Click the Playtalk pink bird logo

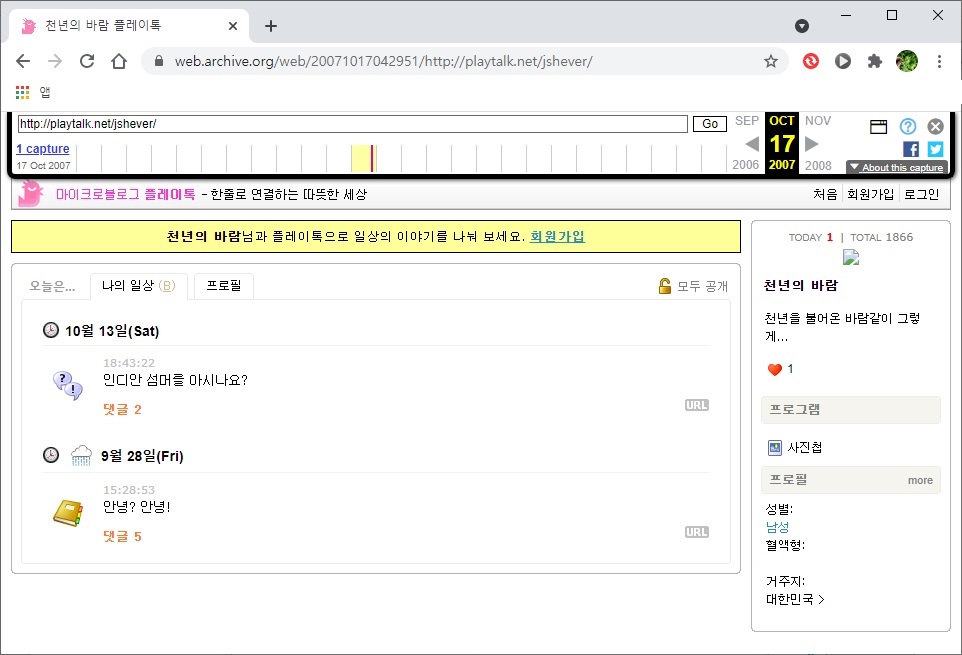[29, 194]
